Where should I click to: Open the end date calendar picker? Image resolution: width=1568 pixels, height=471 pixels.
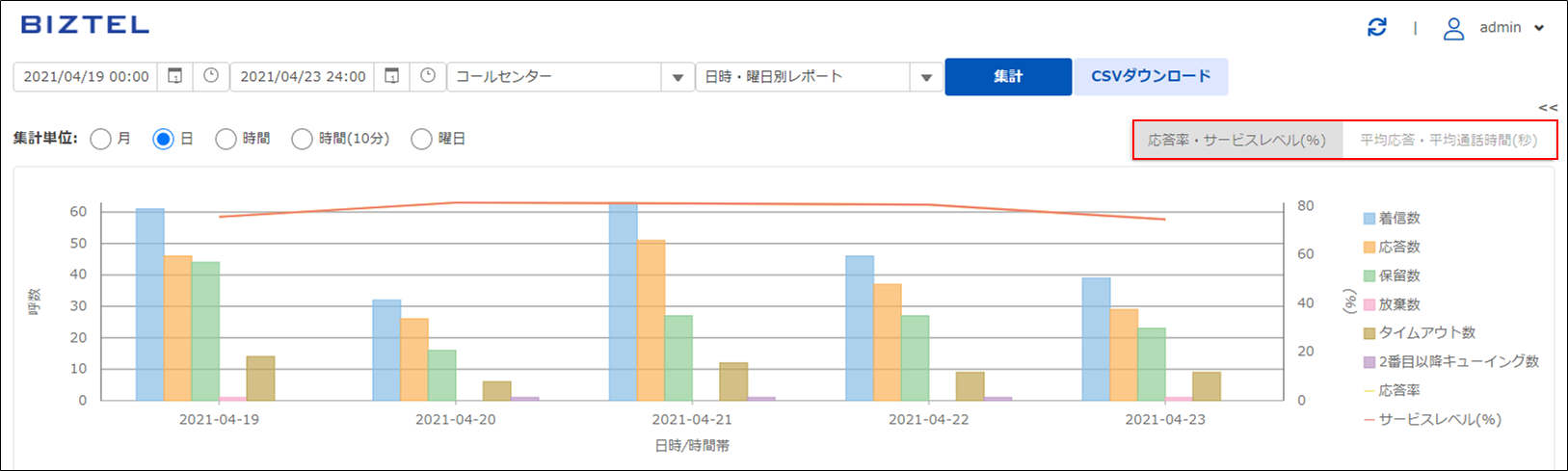392,76
